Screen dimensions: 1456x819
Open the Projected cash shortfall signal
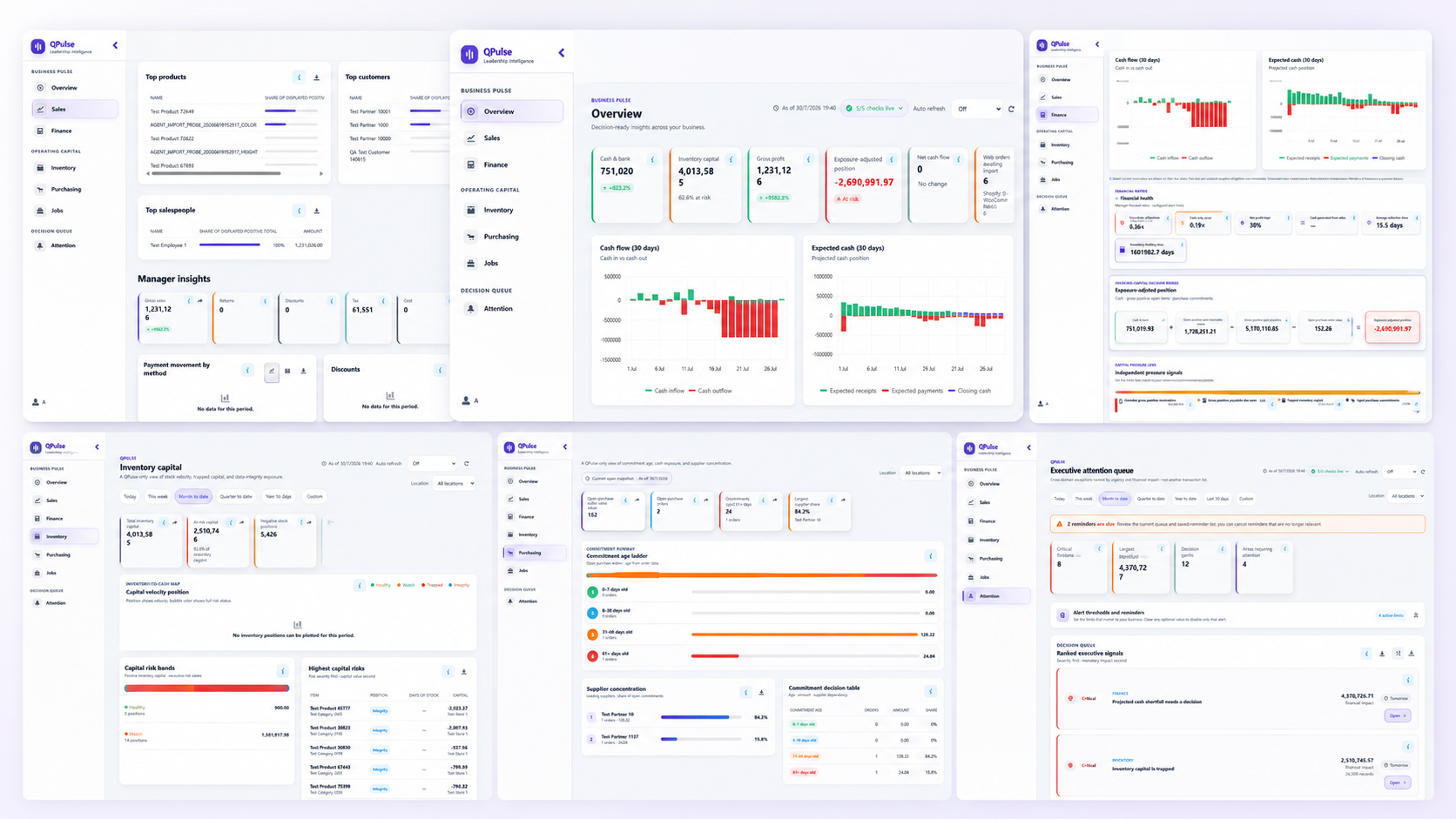(1397, 715)
